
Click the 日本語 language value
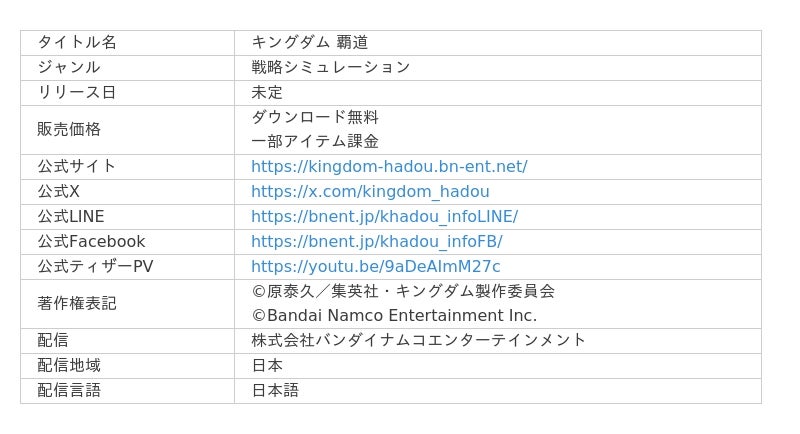pos(275,391)
